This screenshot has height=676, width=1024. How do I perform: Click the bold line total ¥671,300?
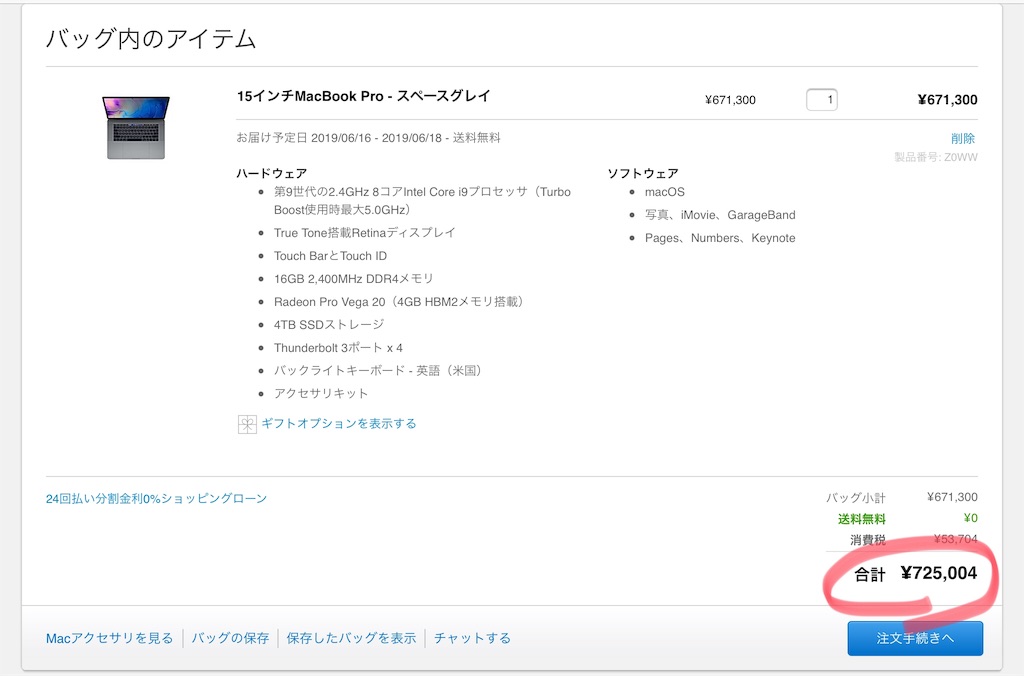point(947,100)
